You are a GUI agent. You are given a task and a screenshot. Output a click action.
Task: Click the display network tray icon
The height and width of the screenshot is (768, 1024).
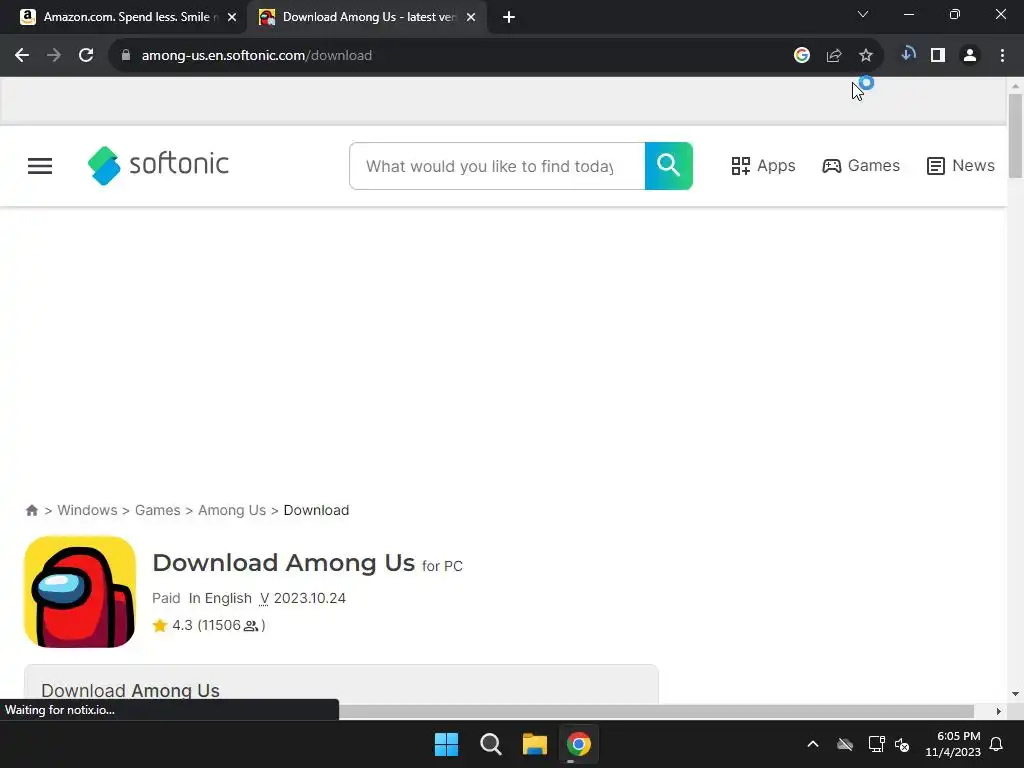pyautogui.click(x=876, y=744)
